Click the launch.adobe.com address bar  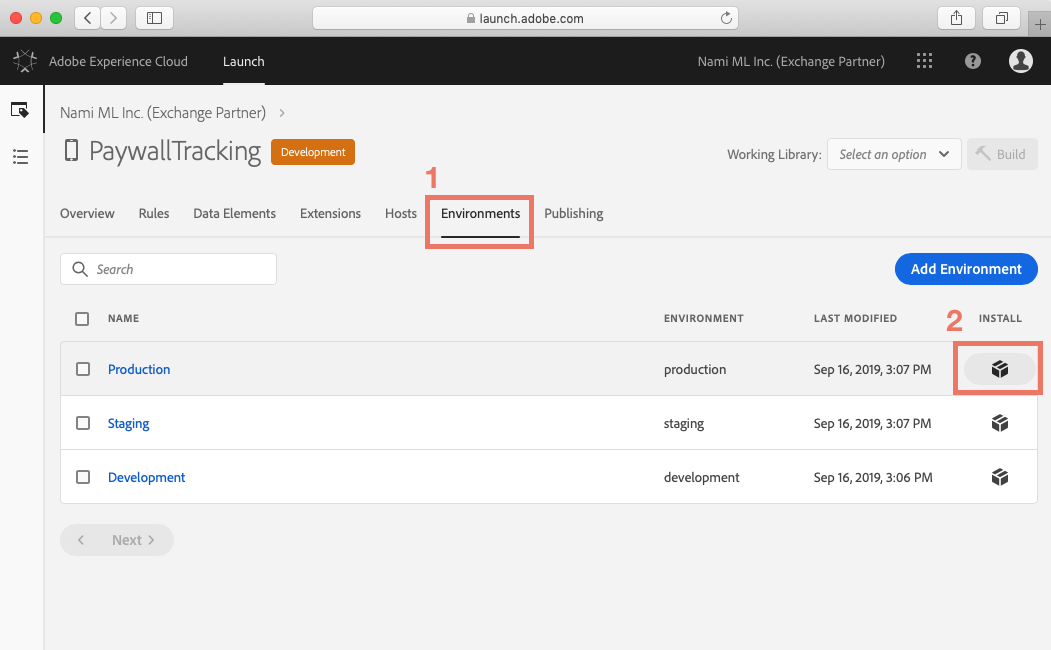pyautogui.click(x=526, y=18)
